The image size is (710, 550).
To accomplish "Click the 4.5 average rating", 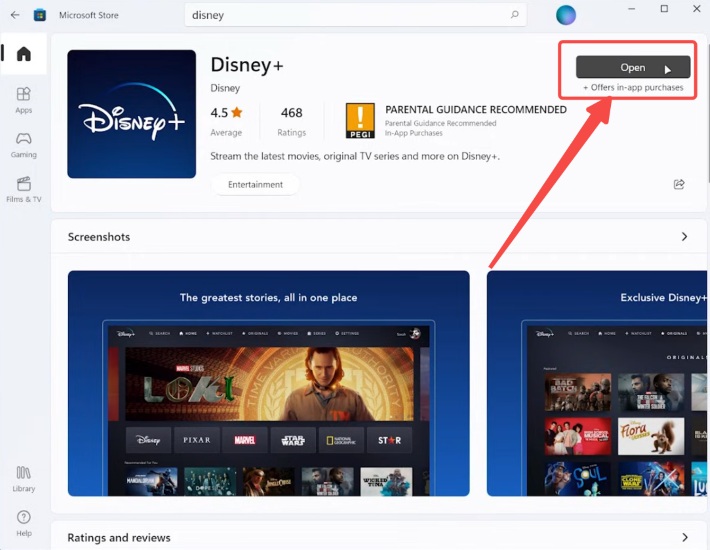I will (219, 113).
